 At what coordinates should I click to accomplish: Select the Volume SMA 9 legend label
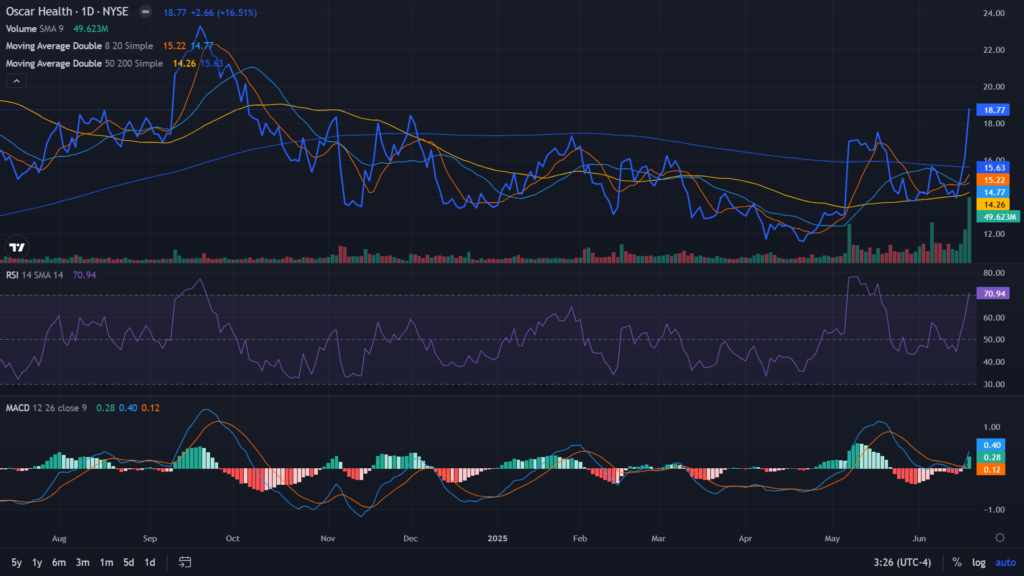click(x=35, y=29)
